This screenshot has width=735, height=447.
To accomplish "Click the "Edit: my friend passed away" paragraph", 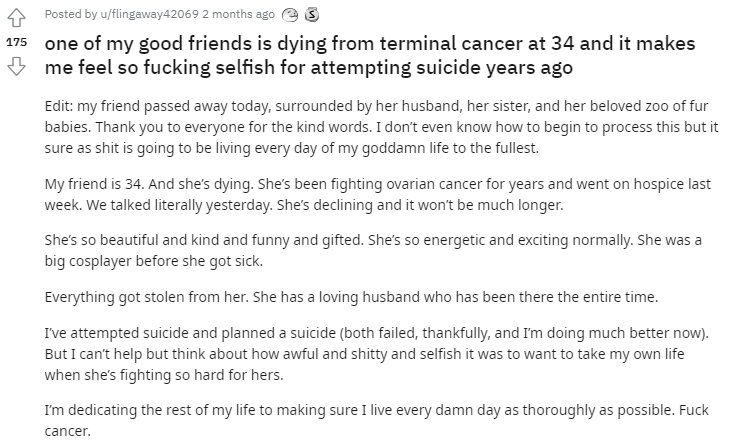I will point(382,127).
